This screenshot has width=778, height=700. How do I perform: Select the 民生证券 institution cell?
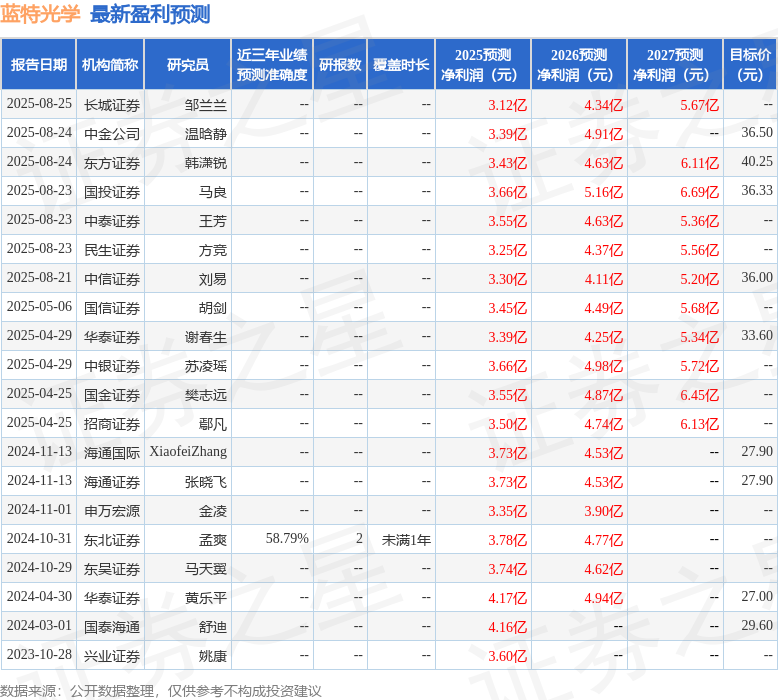click(x=112, y=250)
